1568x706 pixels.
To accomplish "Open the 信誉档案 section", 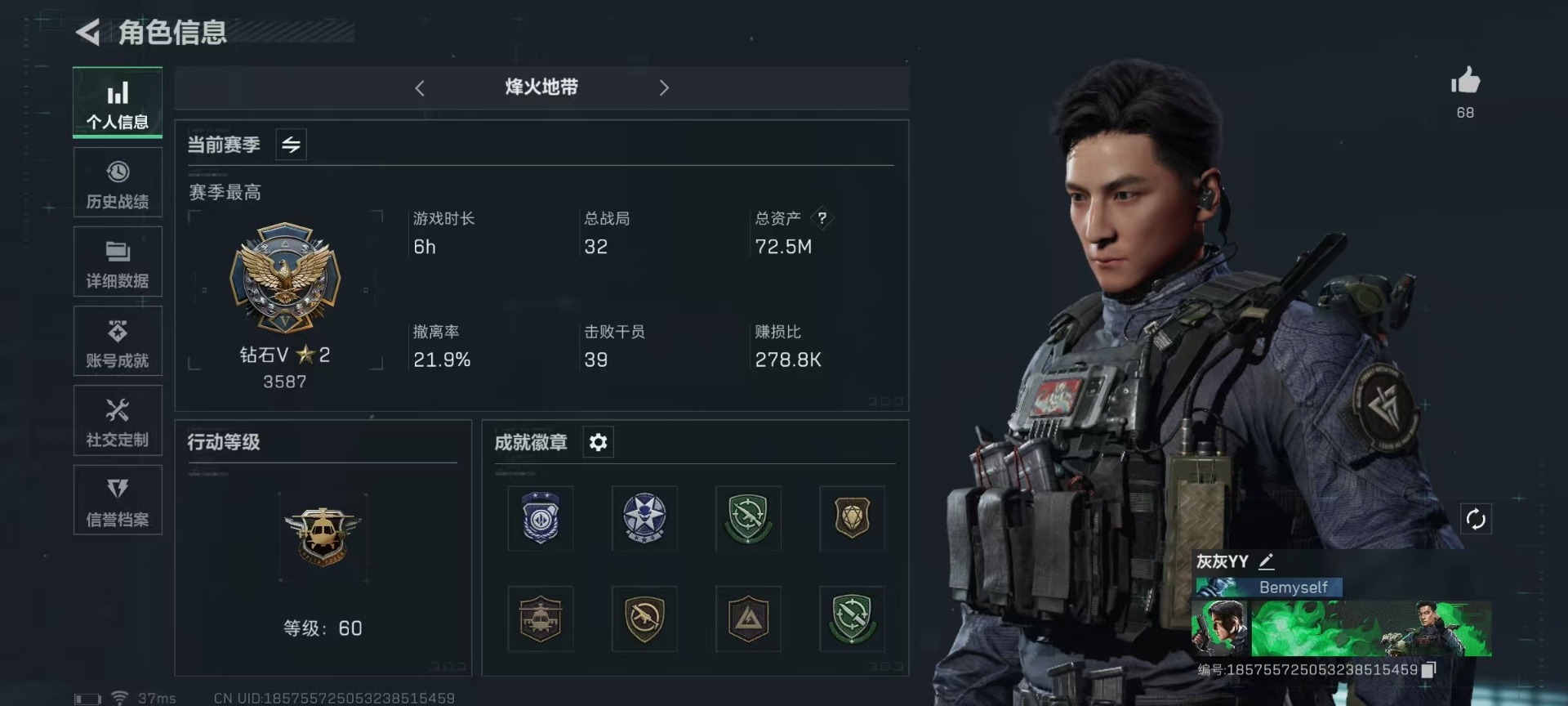I will [x=118, y=500].
